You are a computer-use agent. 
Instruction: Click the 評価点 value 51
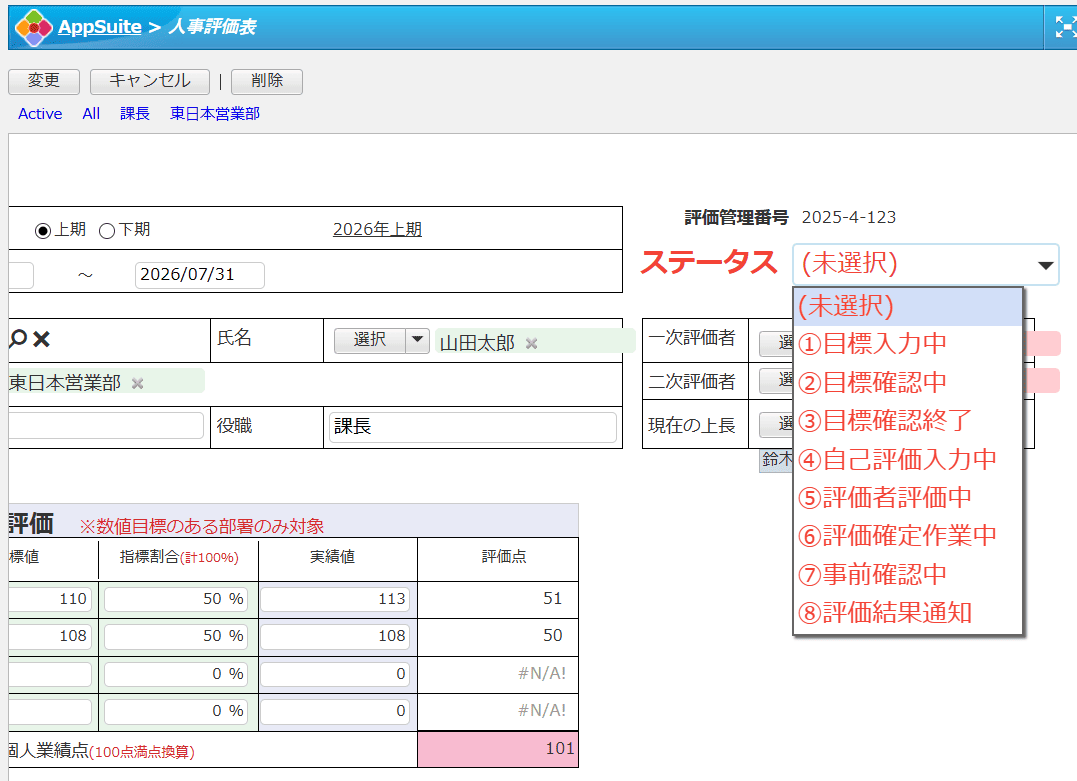552,598
